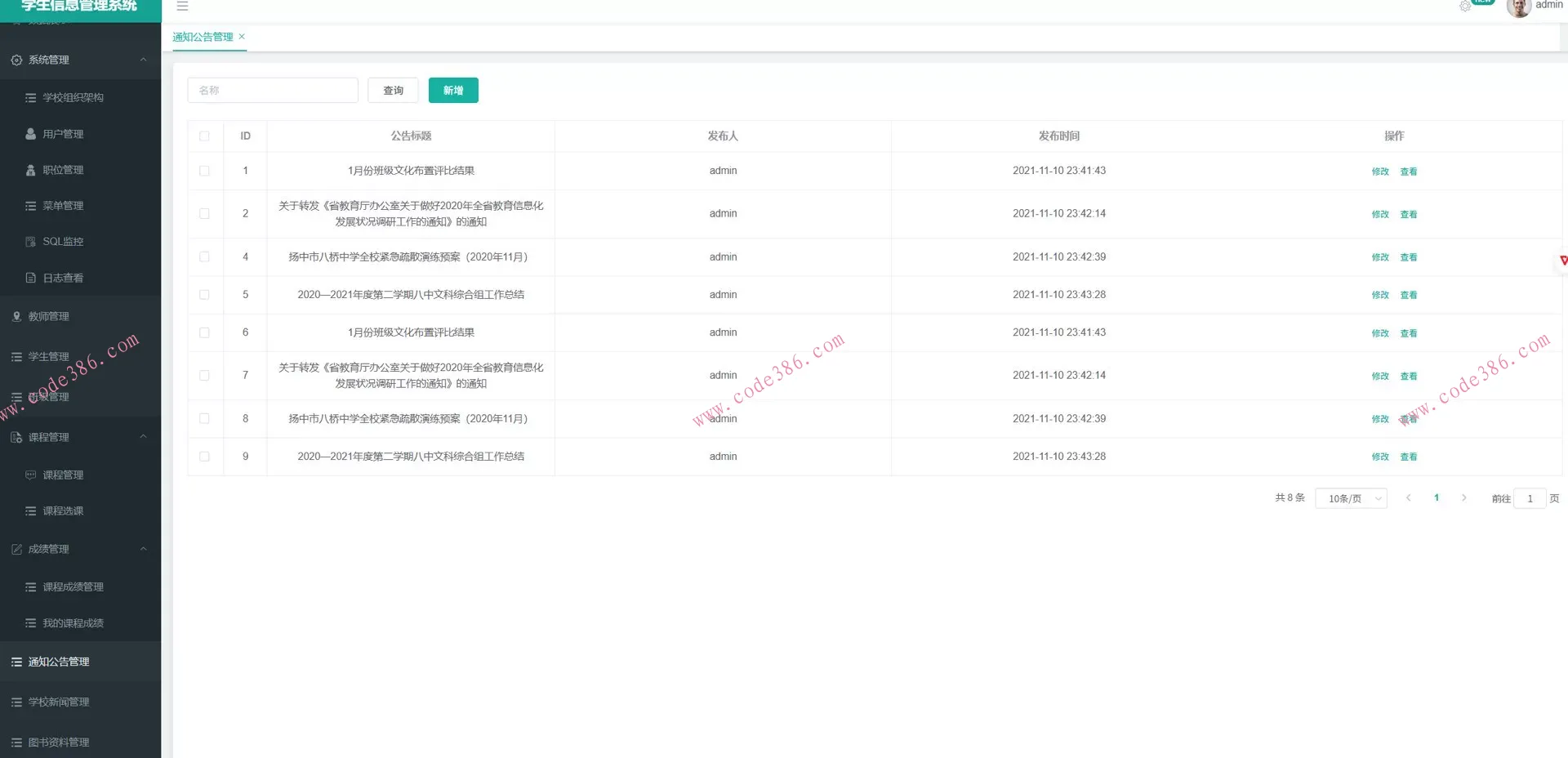Collapse the 成绩管理 menu chevron
This screenshot has height=758, width=1568.
click(143, 549)
